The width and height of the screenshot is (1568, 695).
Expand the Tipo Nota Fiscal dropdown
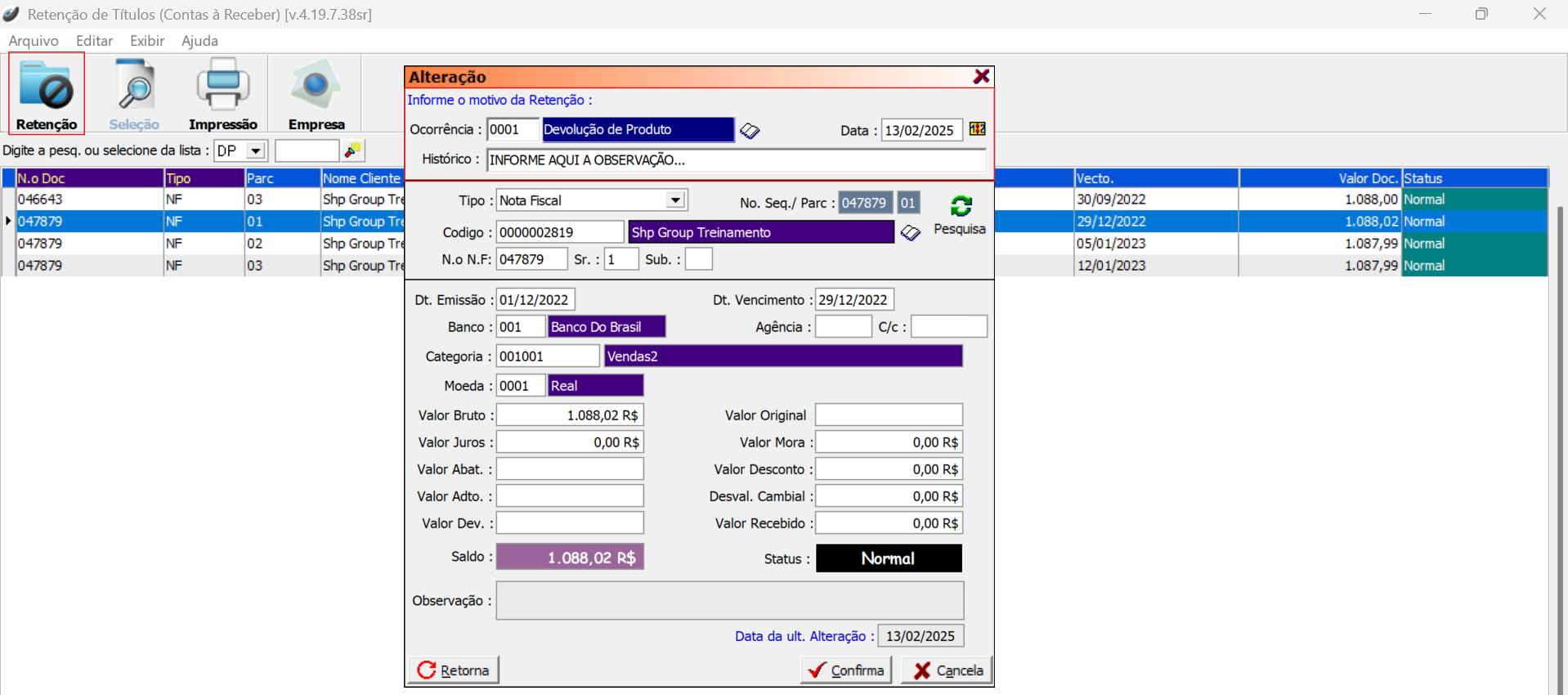675,200
